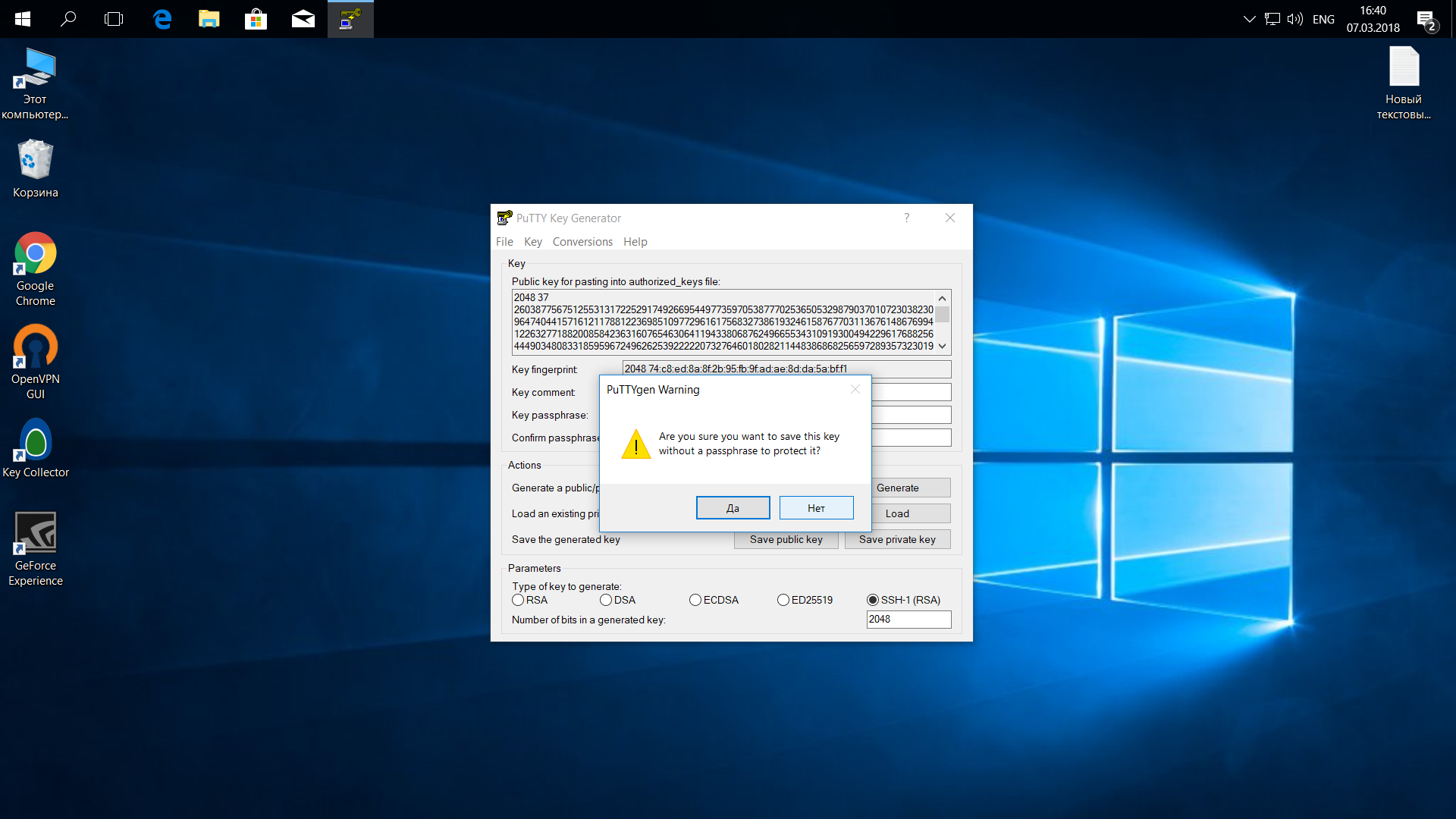Click the Confirm passphrase field
This screenshot has width=1456, height=819.
(x=911, y=438)
